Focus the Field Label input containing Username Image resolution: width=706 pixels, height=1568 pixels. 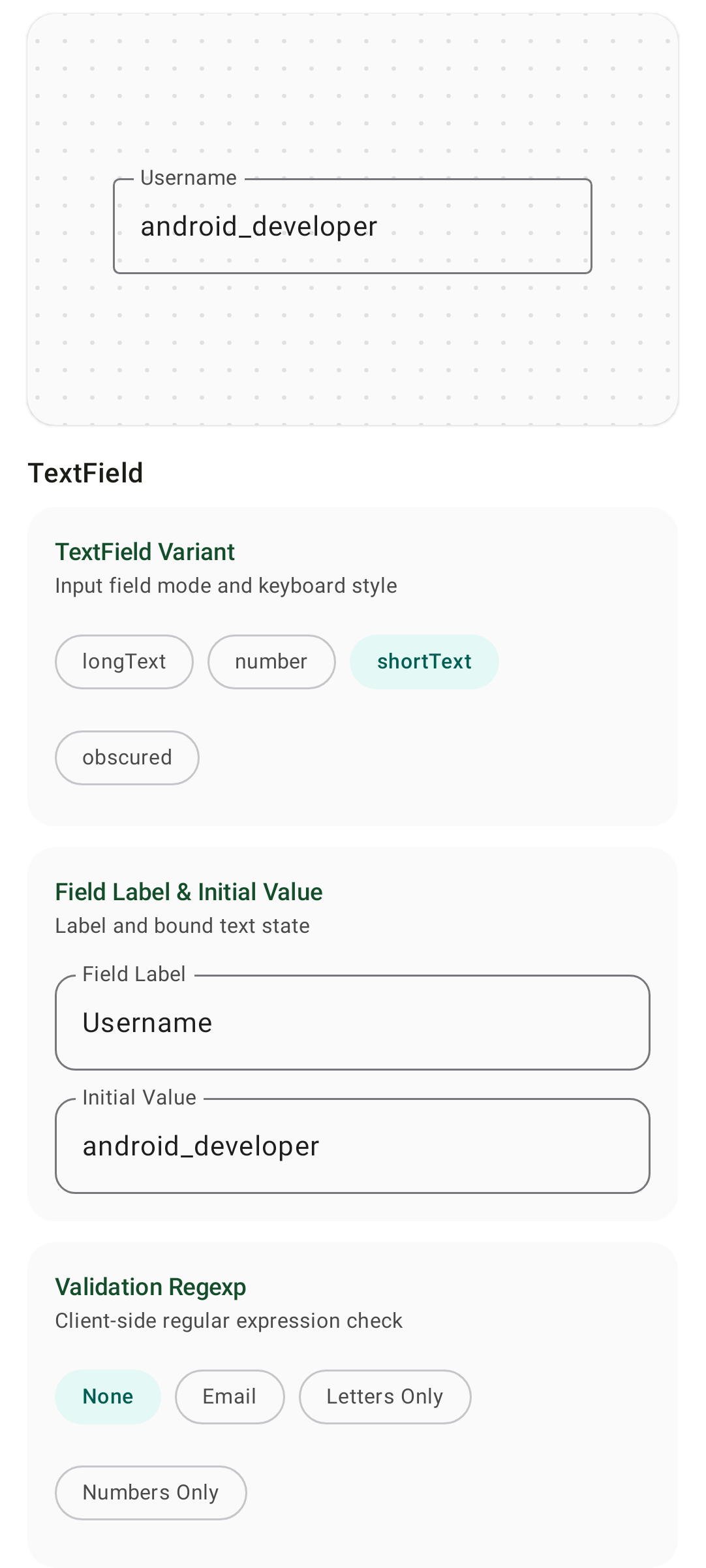pyautogui.click(x=352, y=1022)
